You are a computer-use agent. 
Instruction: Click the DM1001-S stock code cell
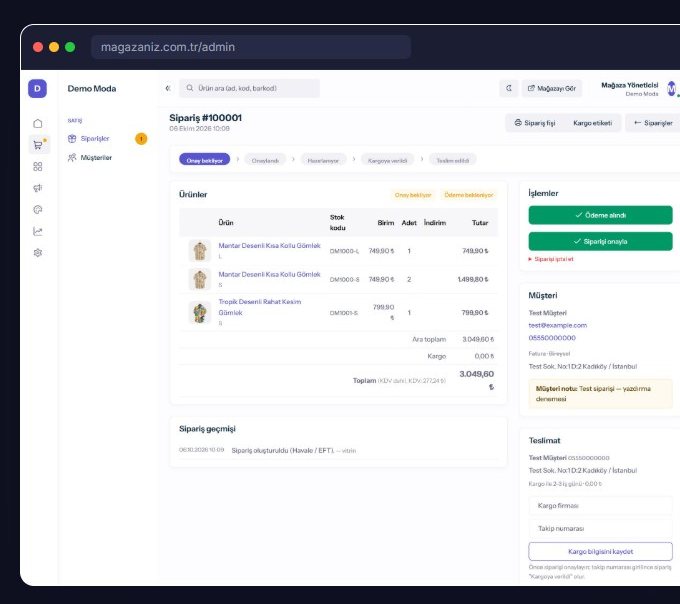coord(343,313)
